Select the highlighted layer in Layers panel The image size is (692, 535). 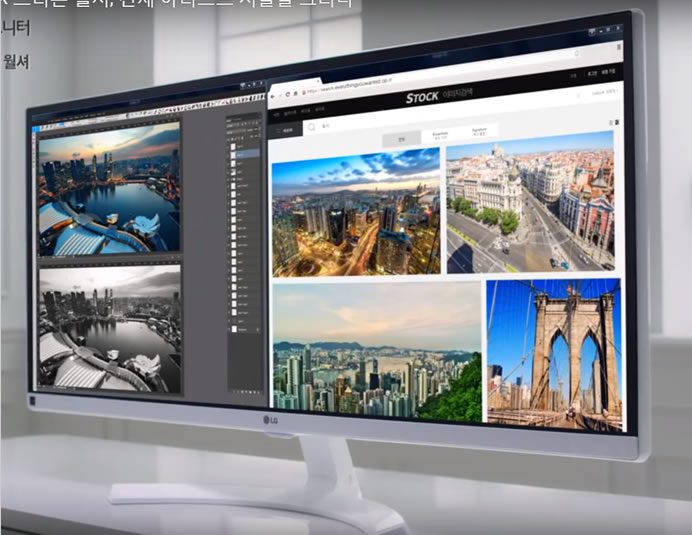click(x=244, y=154)
